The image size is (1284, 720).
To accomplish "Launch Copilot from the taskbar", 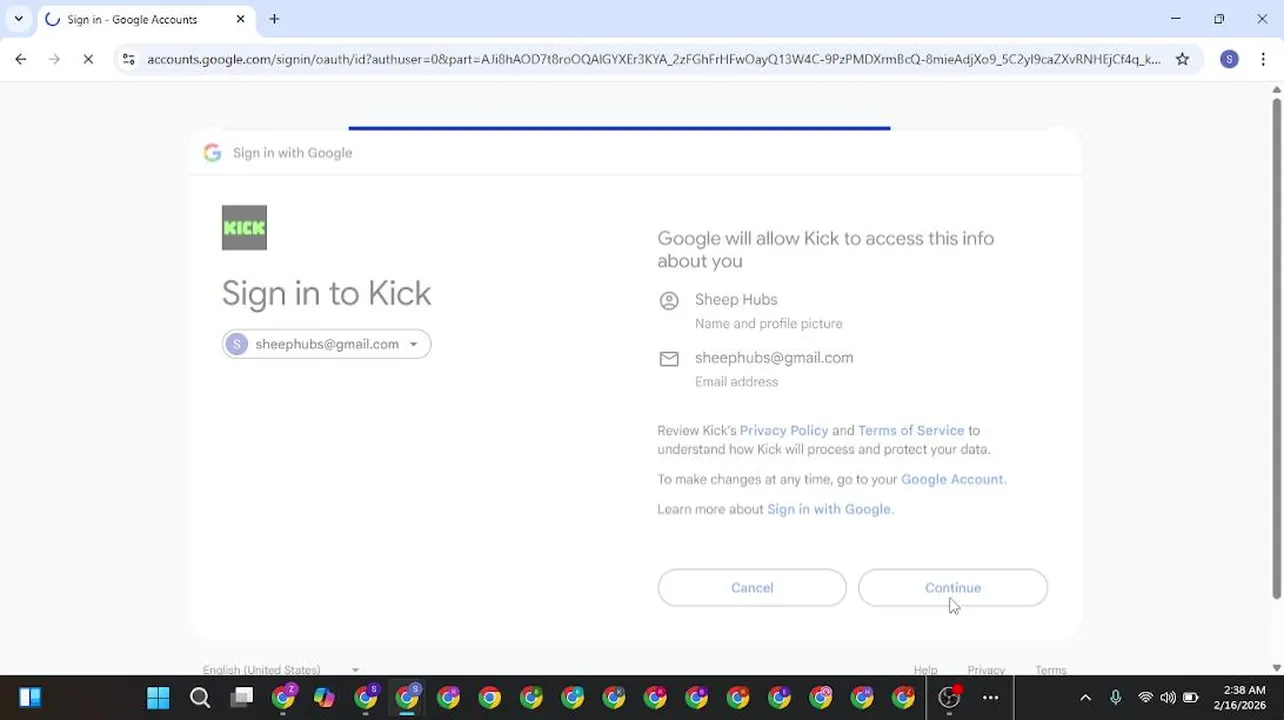I will [324, 698].
